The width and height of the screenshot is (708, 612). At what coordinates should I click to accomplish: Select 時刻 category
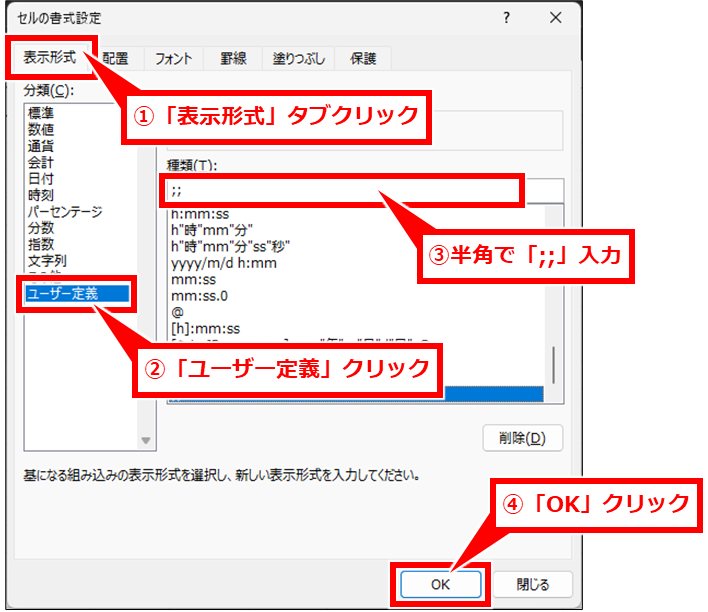tap(41, 195)
